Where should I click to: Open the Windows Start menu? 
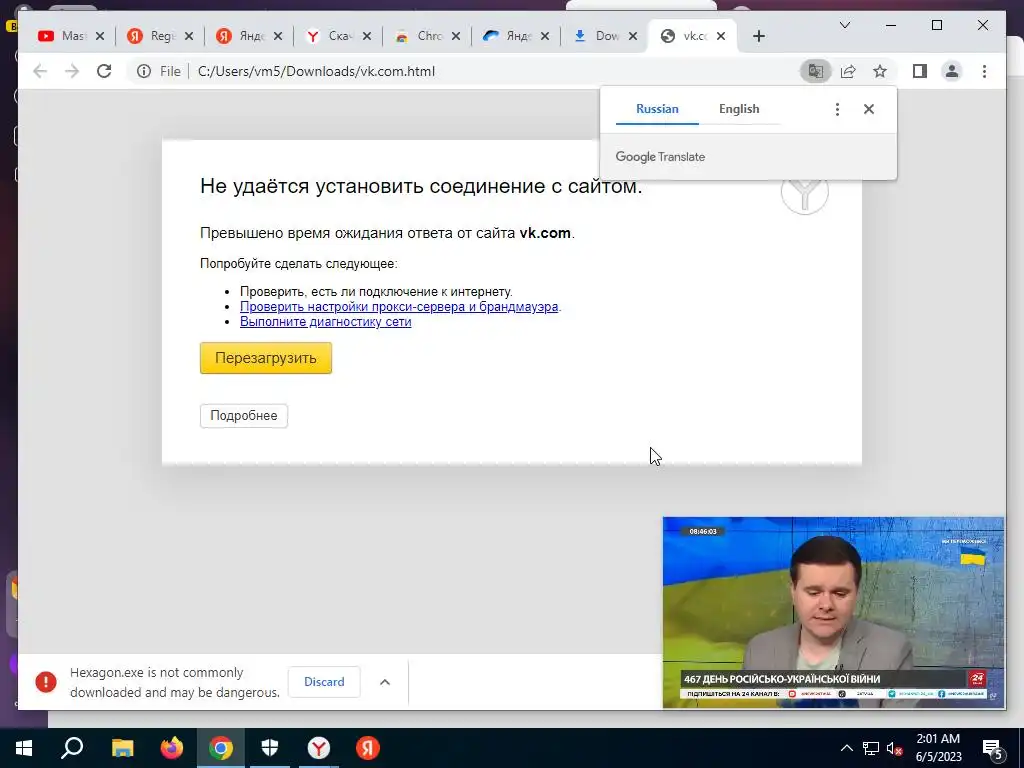[24, 748]
